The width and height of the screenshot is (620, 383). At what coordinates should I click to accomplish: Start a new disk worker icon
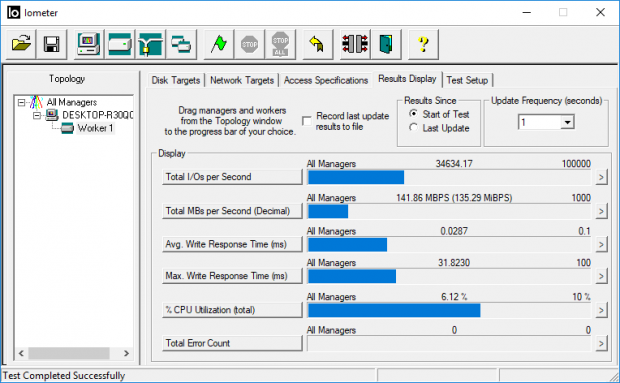119,44
